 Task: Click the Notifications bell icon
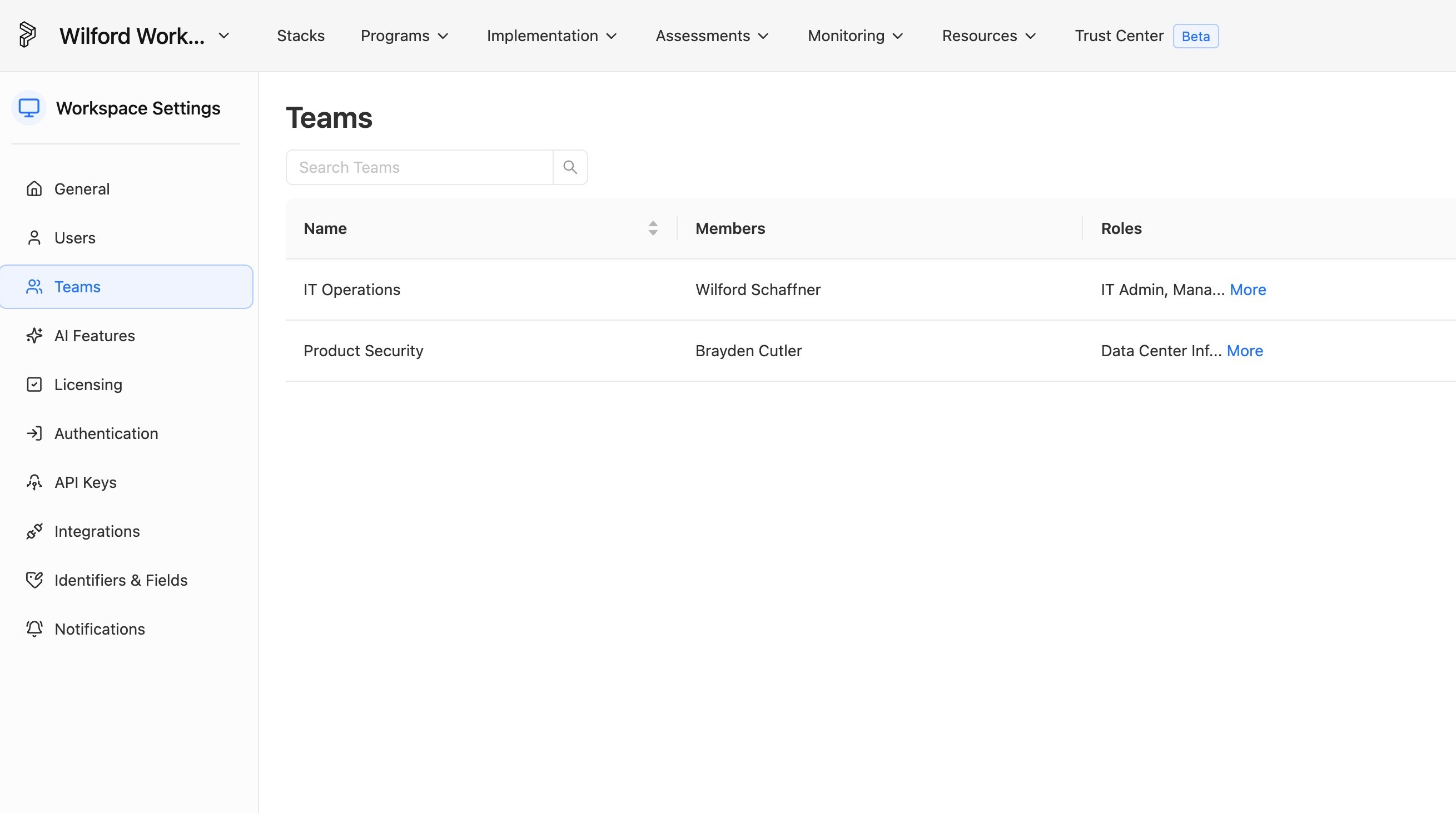[x=34, y=629]
